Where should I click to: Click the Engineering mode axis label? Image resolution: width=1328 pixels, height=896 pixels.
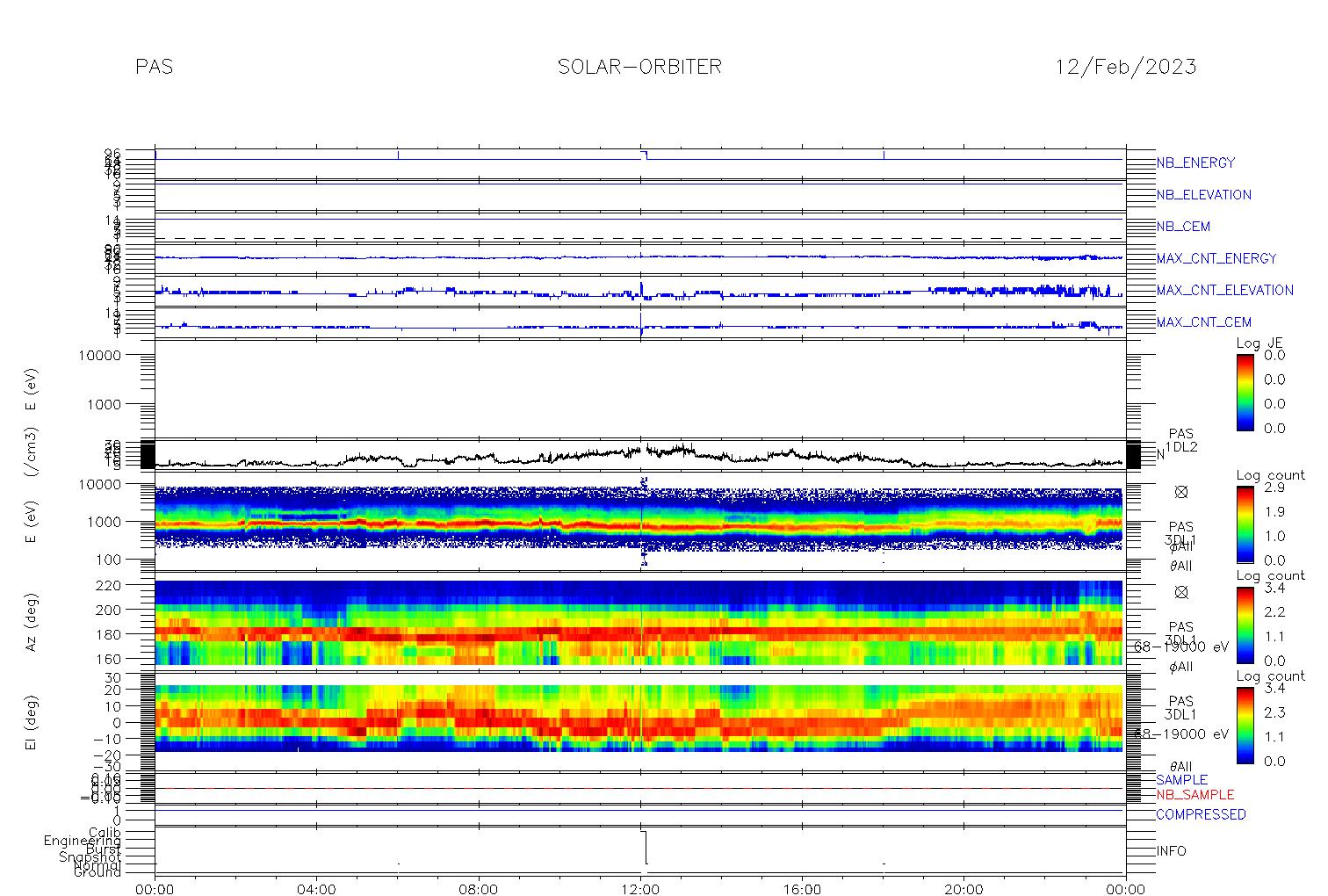click(83, 841)
